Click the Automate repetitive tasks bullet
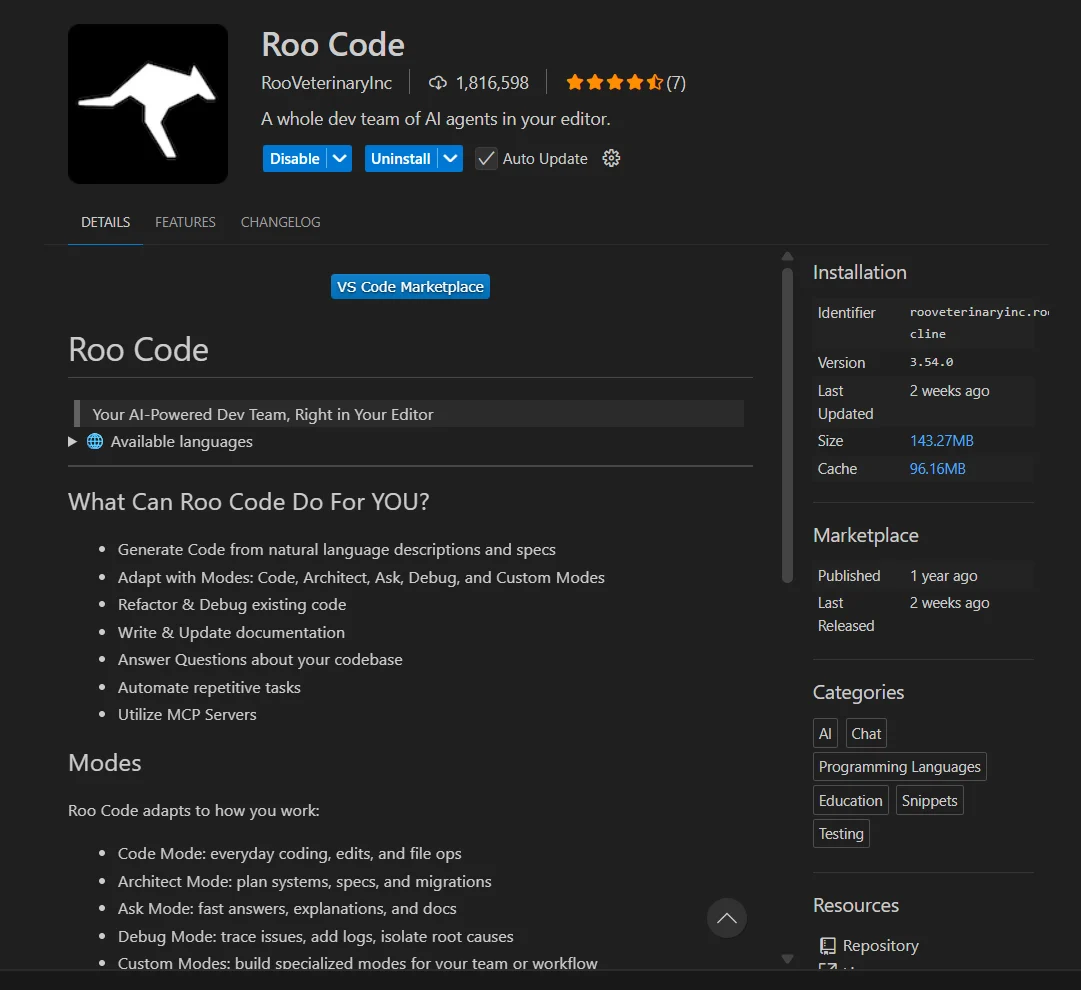The image size is (1081, 990). tap(209, 687)
